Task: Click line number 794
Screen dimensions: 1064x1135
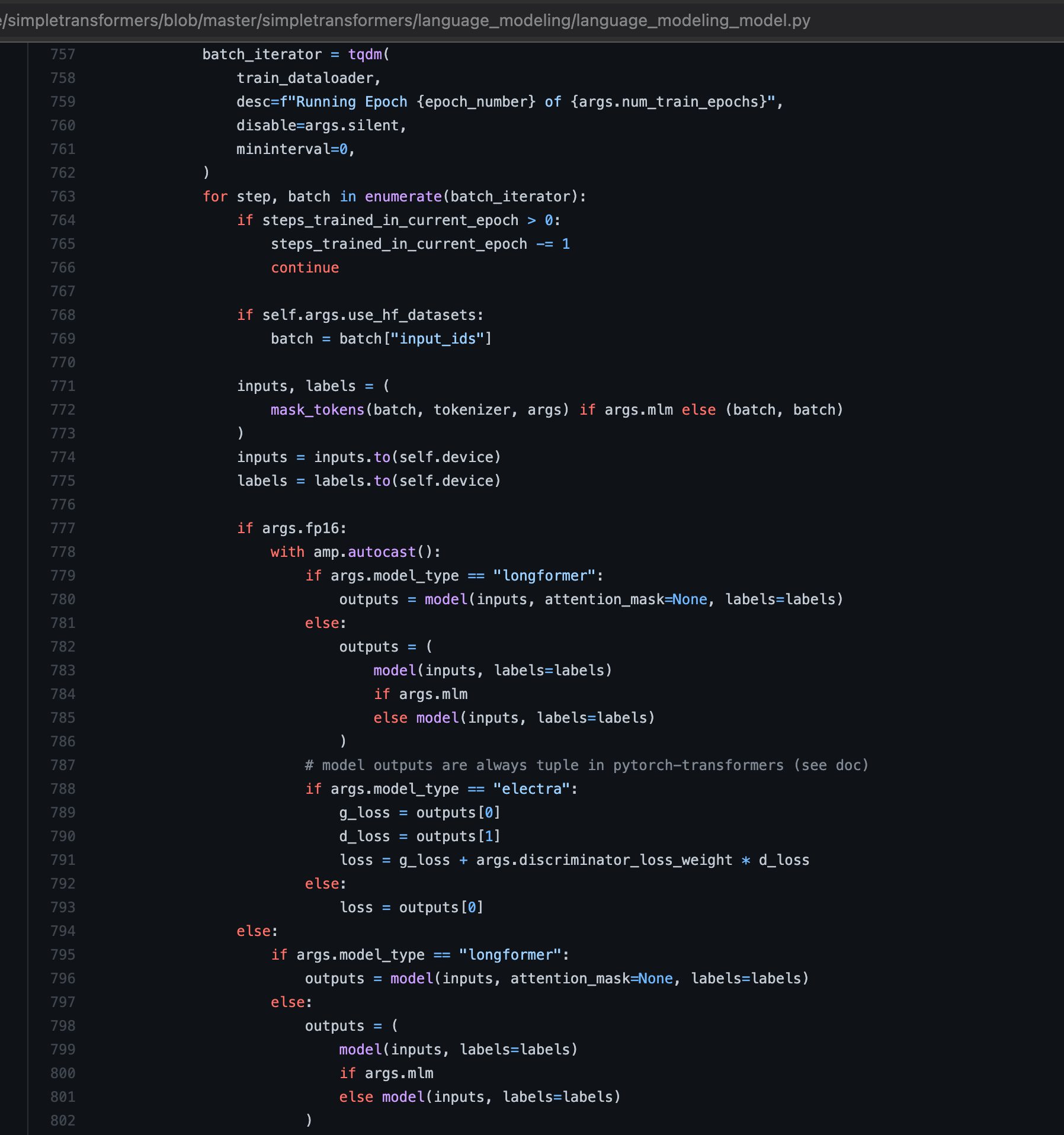Action: coord(63,931)
